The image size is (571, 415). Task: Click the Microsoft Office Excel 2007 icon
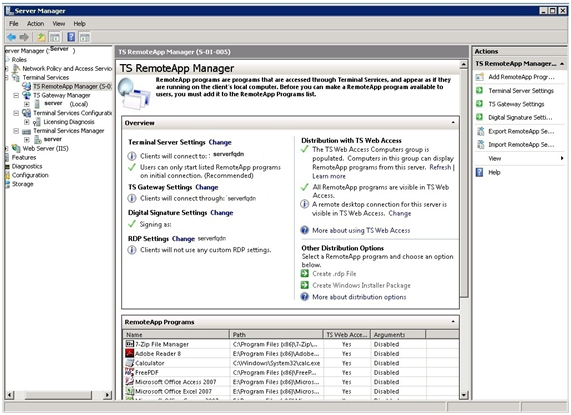point(129,391)
